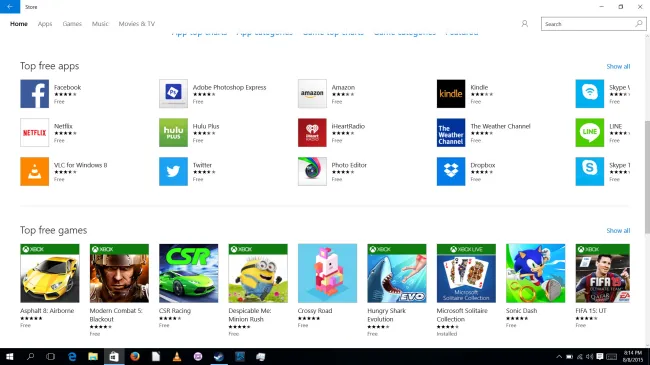Image resolution: width=650 pixels, height=365 pixels.
Task: Open the iHeartRadio app icon
Action: 312,133
